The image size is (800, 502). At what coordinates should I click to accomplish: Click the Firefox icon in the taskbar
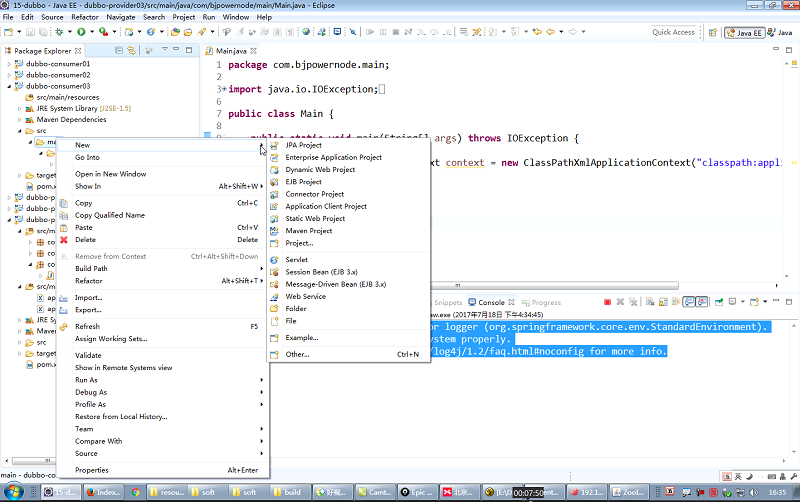click(91, 492)
